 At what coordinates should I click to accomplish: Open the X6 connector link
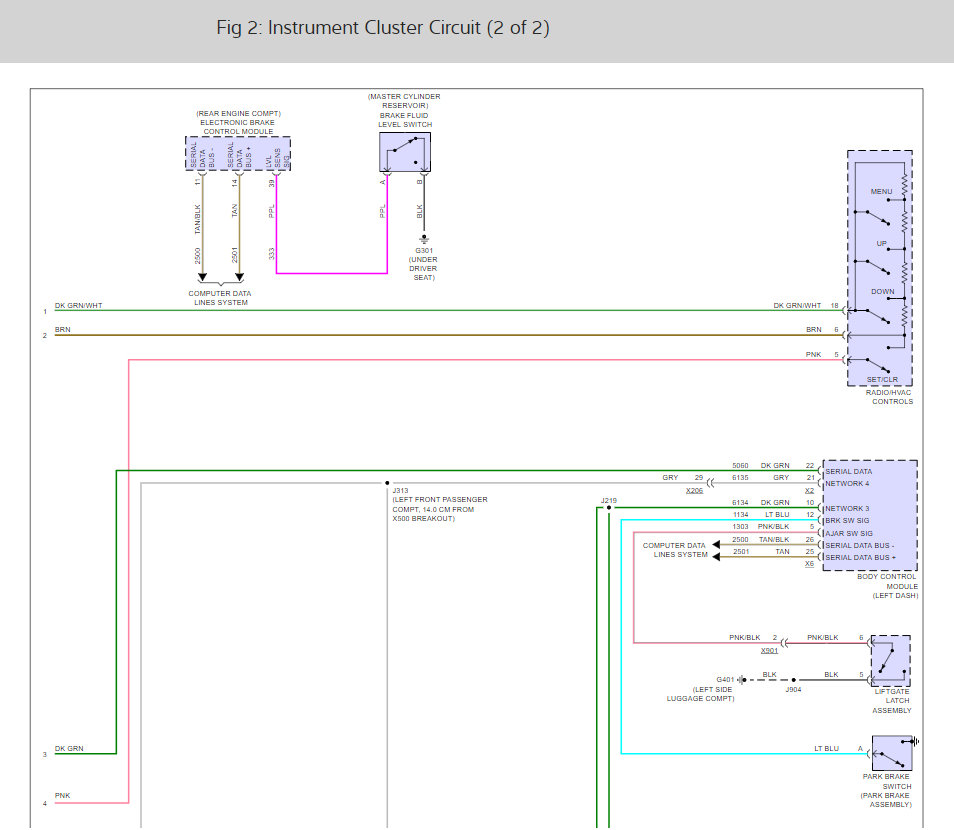pos(809,565)
